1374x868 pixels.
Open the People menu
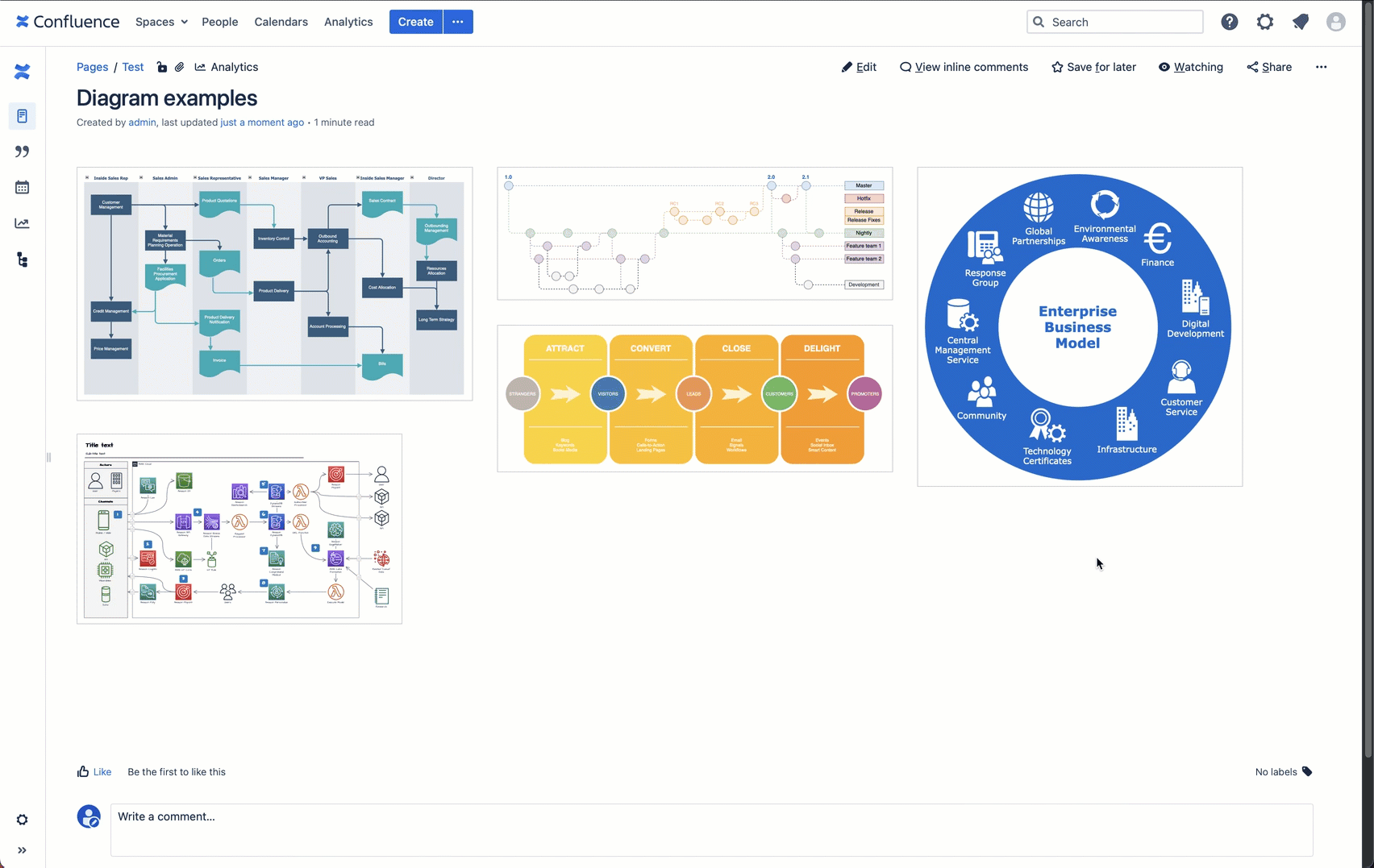(x=219, y=22)
